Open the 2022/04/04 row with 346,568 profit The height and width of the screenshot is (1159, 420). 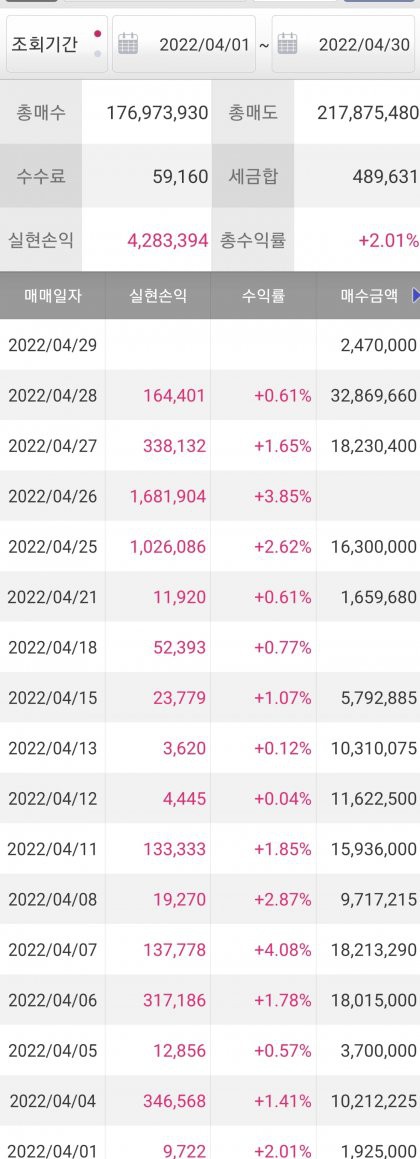pos(210,1100)
